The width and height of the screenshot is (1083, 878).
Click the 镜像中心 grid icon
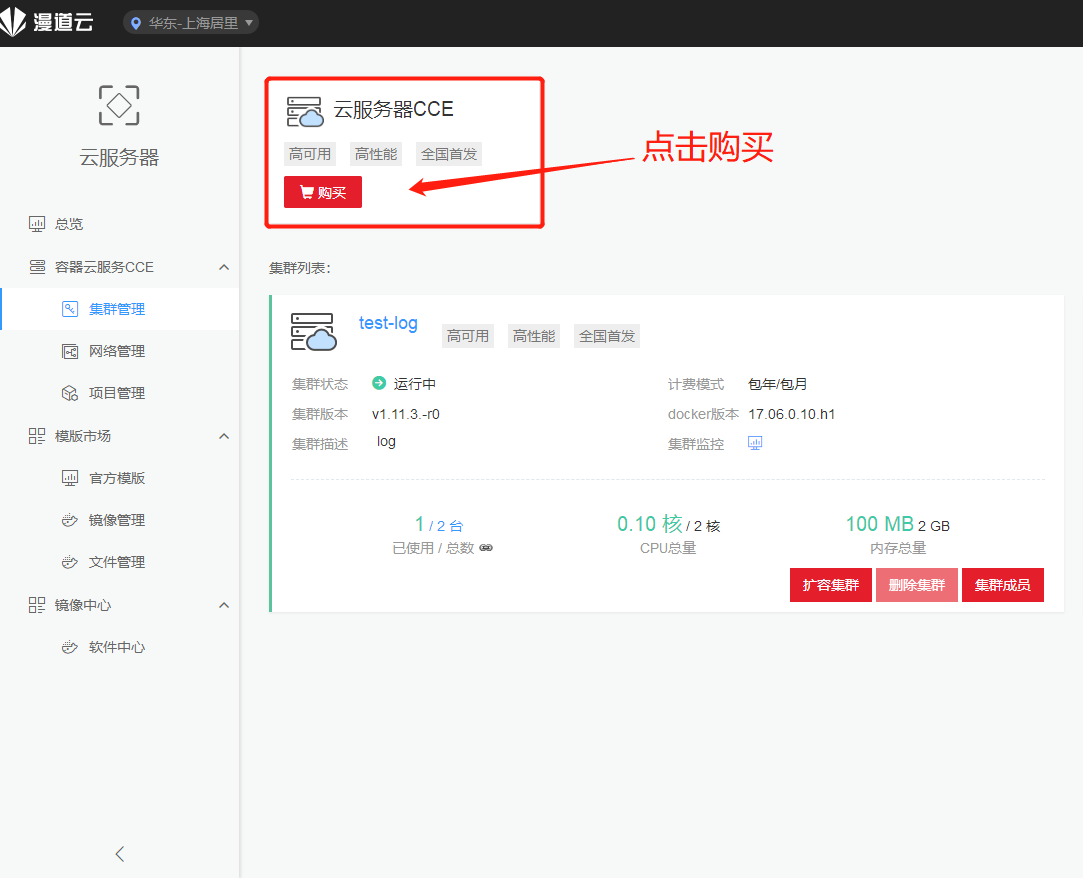coord(37,605)
